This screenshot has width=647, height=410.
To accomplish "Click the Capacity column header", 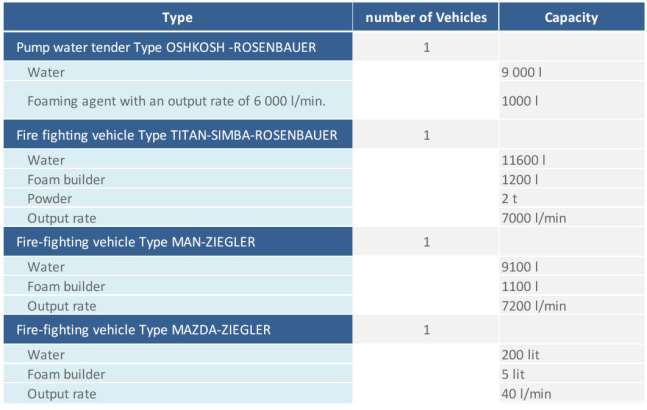I will (571, 17).
